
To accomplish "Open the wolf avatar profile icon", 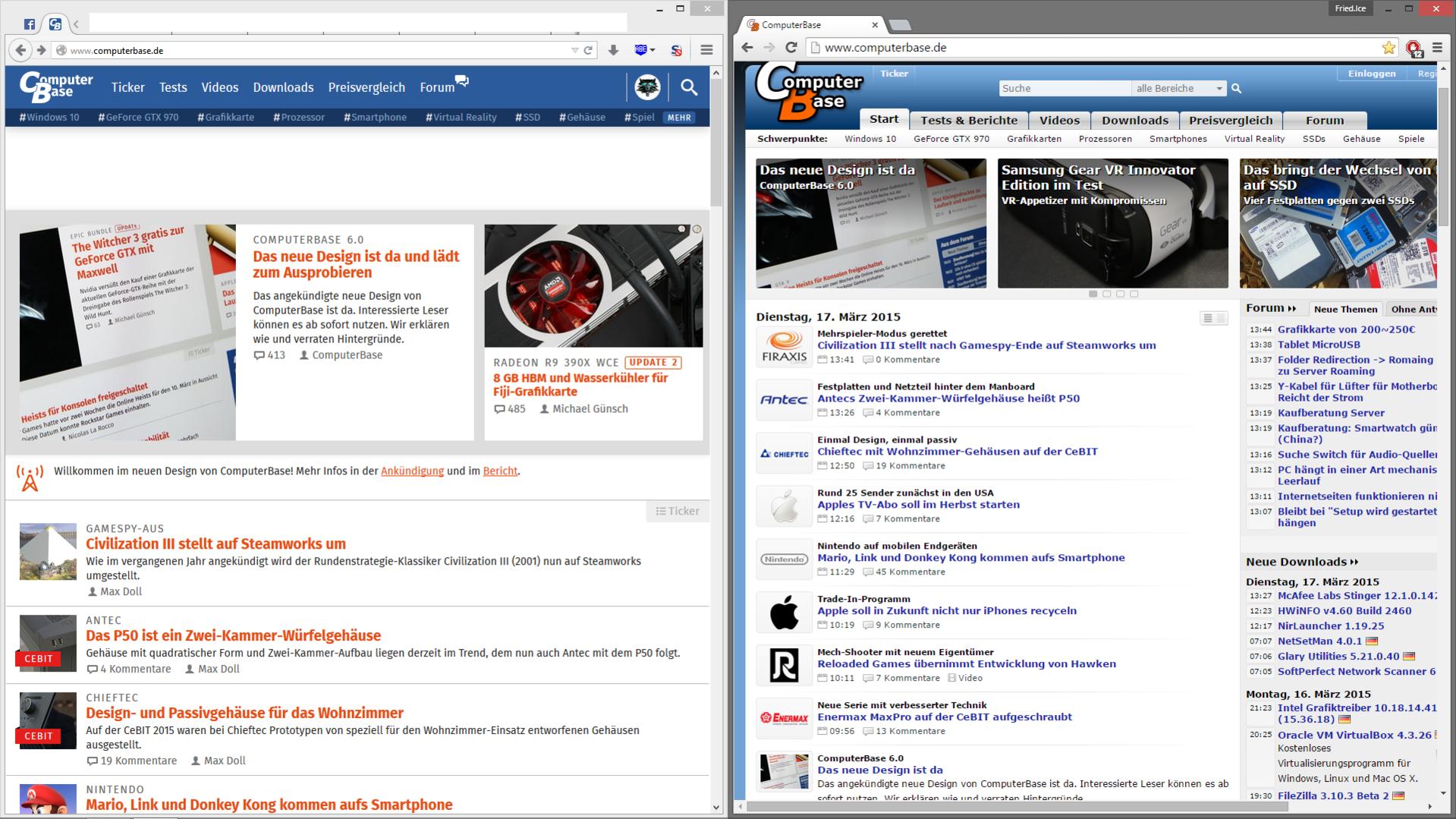I will (647, 87).
